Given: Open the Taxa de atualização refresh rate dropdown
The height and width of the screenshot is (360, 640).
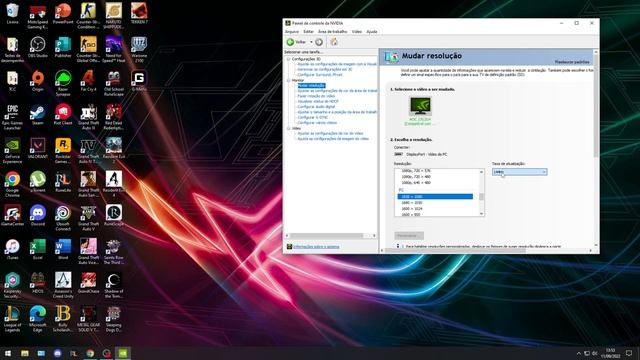Looking at the screenshot, I should tap(519, 172).
